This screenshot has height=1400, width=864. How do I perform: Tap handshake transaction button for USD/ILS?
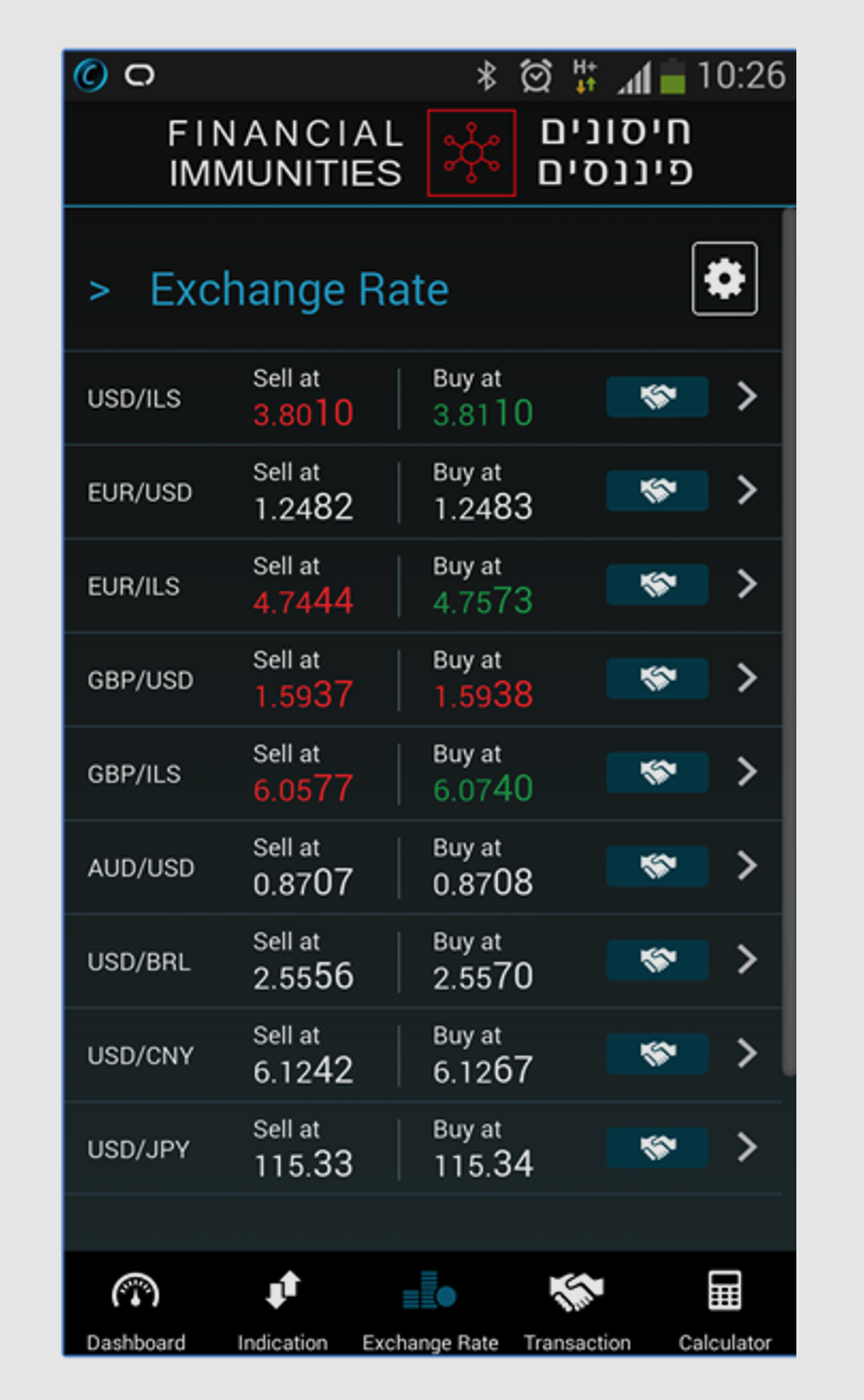click(657, 396)
